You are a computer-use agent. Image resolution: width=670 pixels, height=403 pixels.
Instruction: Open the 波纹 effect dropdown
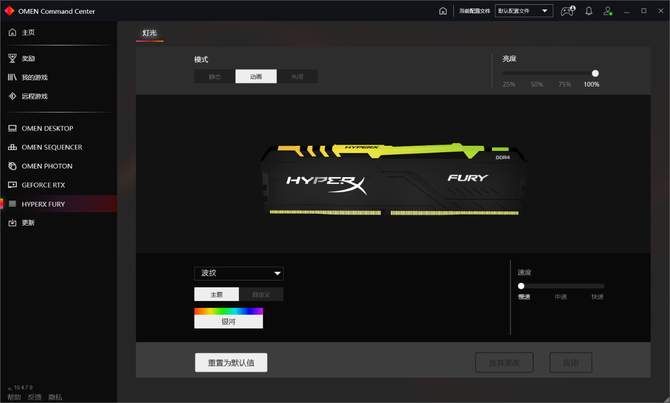point(238,273)
